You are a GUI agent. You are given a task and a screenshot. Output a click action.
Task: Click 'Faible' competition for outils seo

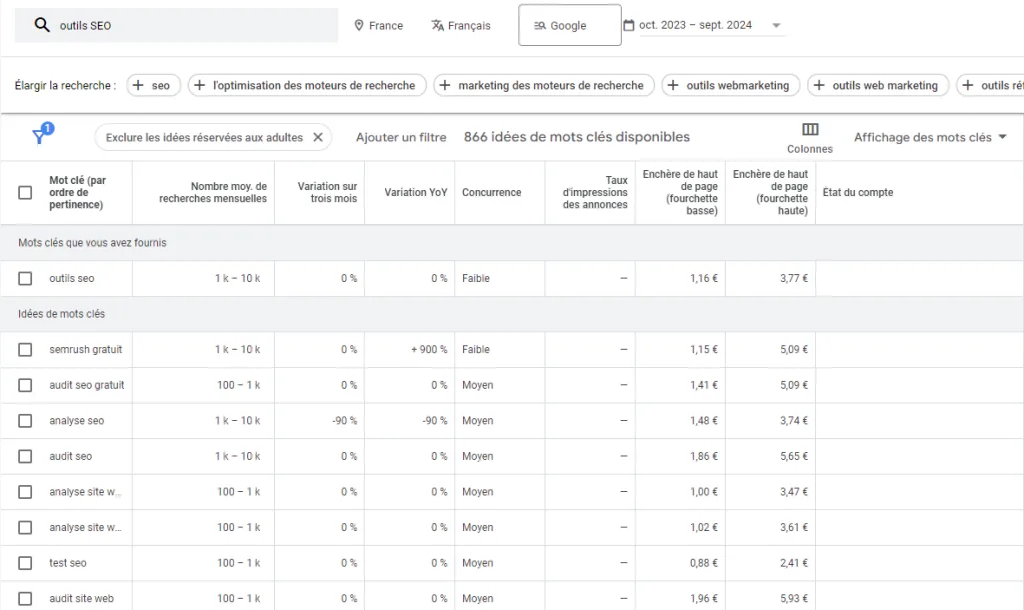pos(475,278)
